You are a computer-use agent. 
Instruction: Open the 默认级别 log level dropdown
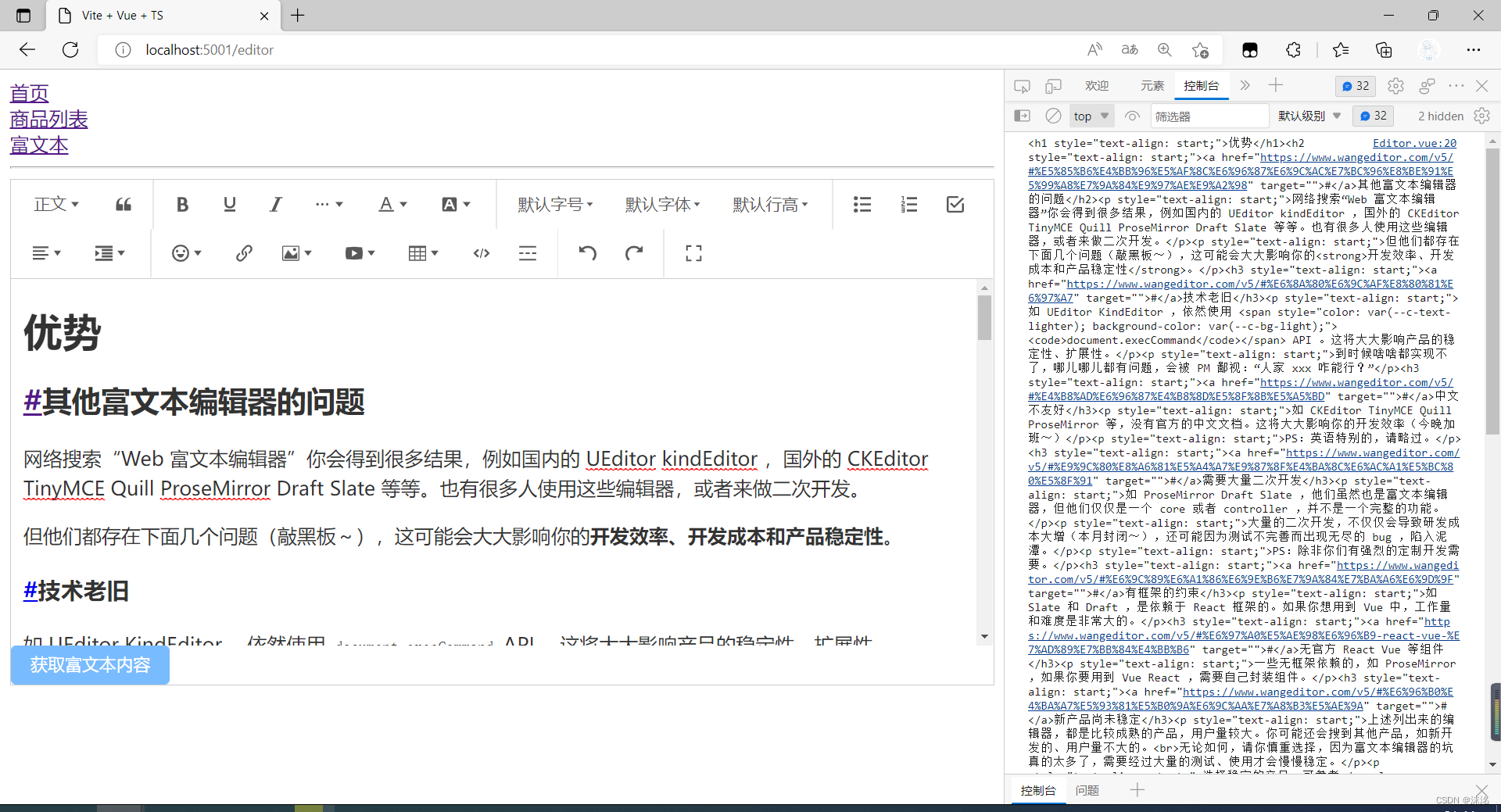click(1309, 116)
